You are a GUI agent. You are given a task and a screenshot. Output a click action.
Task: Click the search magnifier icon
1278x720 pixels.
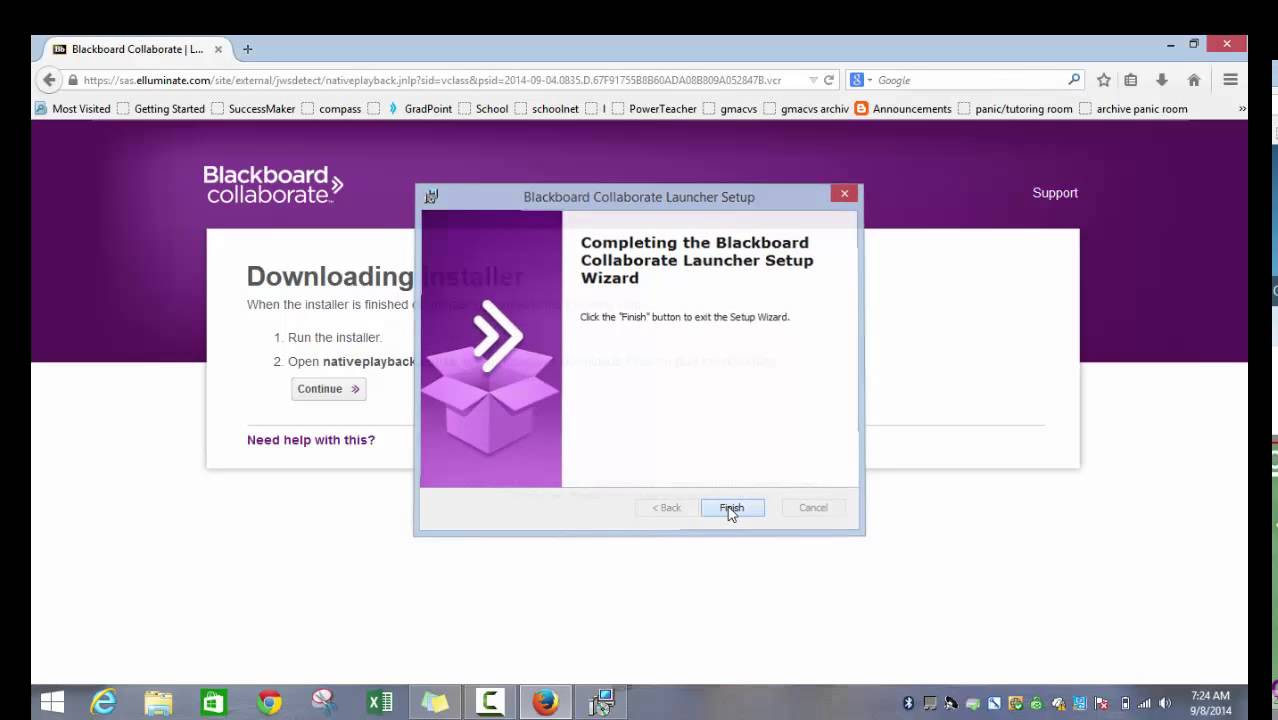coord(1074,80)
